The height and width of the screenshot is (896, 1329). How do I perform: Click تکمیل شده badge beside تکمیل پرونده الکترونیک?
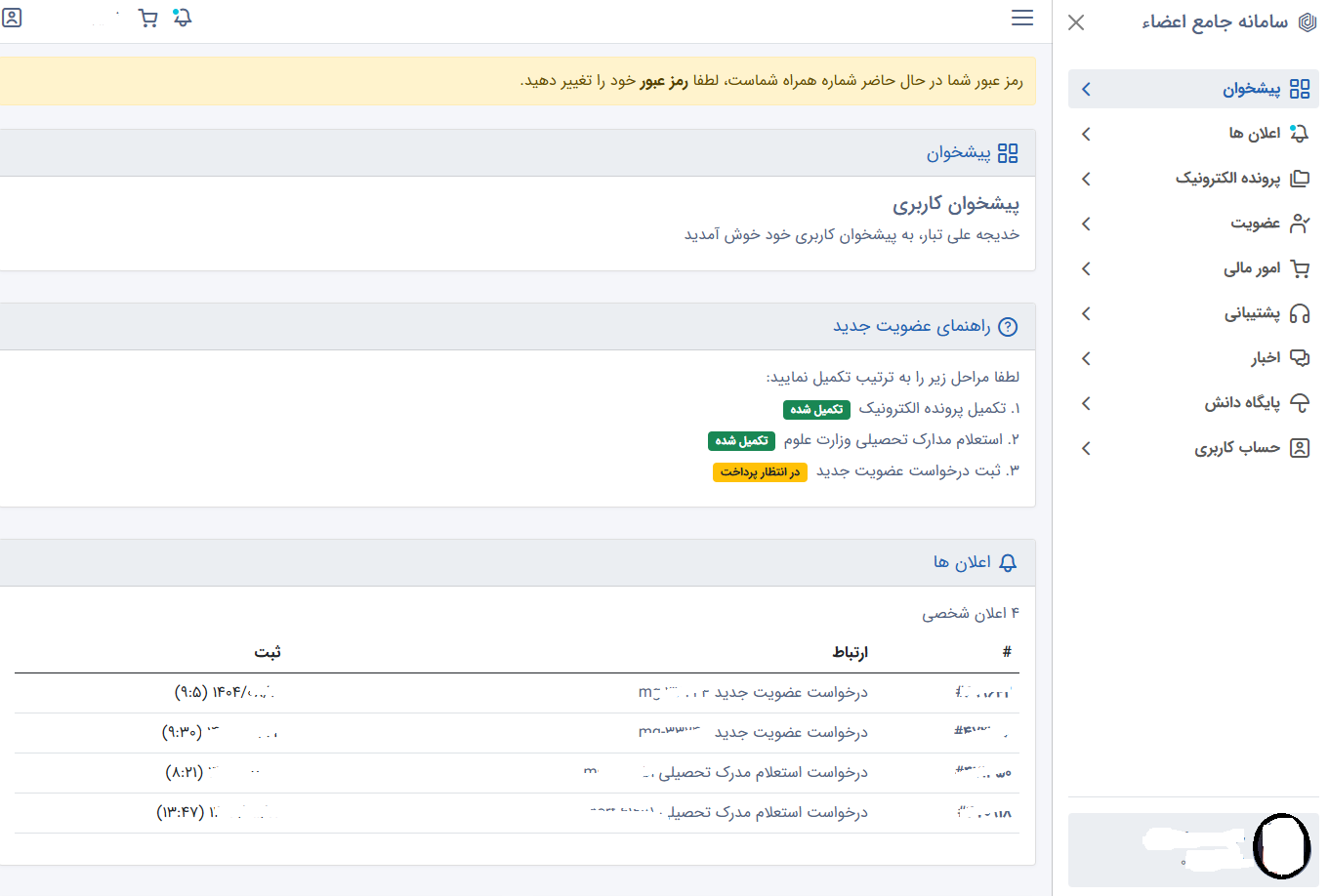pos(816,410)
